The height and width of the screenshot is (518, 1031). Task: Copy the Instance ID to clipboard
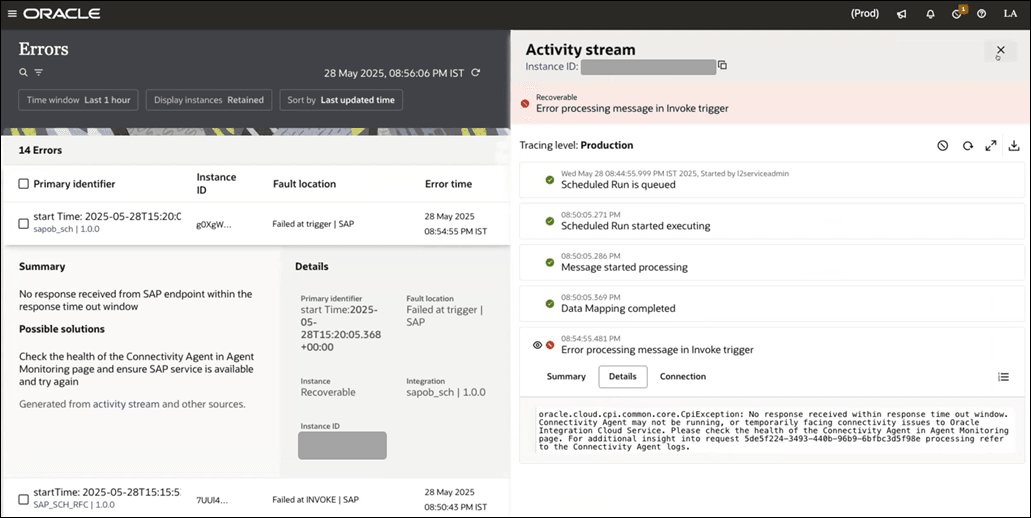(722, 66)
